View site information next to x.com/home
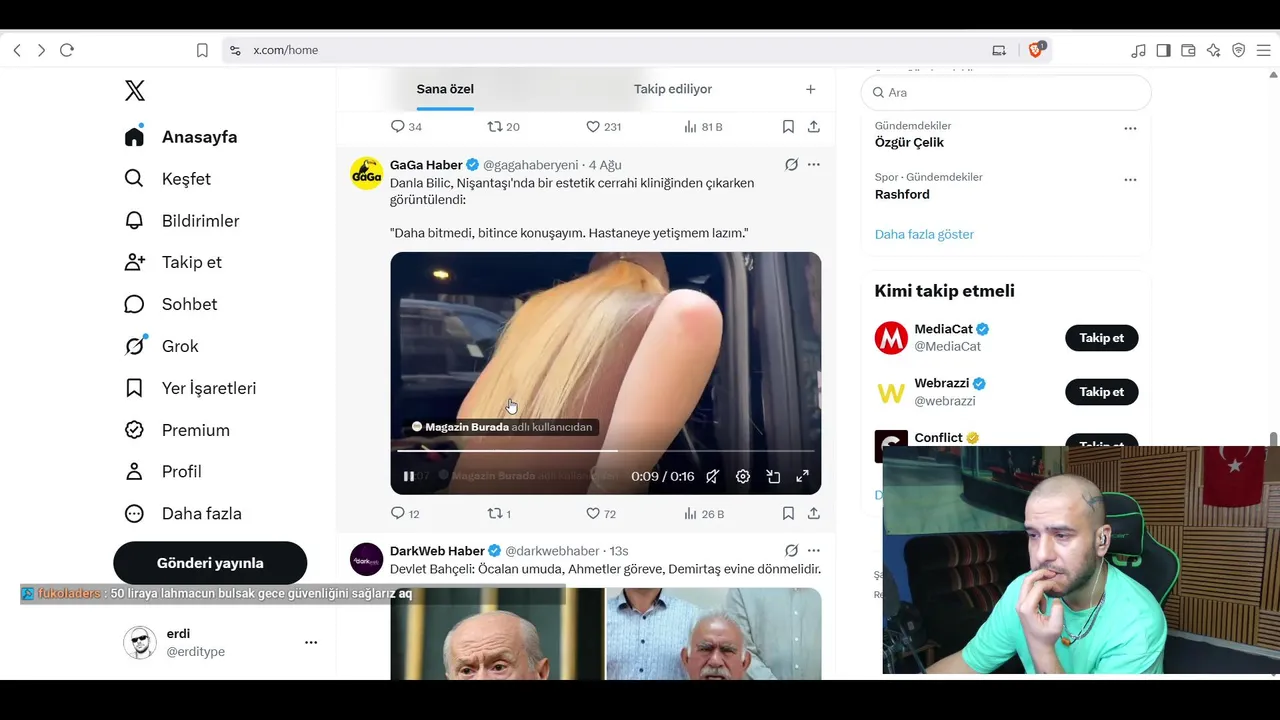The height and width of the screenshot is (720, 1280). tap(235, 50)
